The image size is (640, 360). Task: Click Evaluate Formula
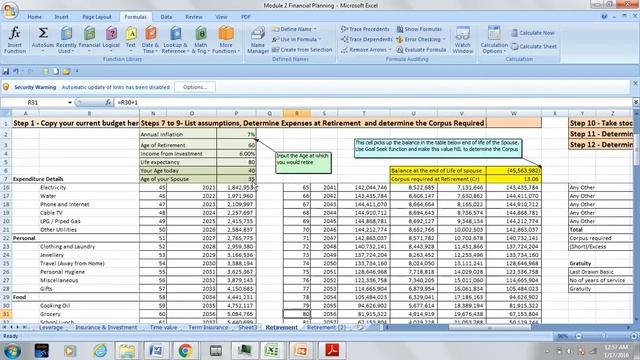click(x=421, y=49)
